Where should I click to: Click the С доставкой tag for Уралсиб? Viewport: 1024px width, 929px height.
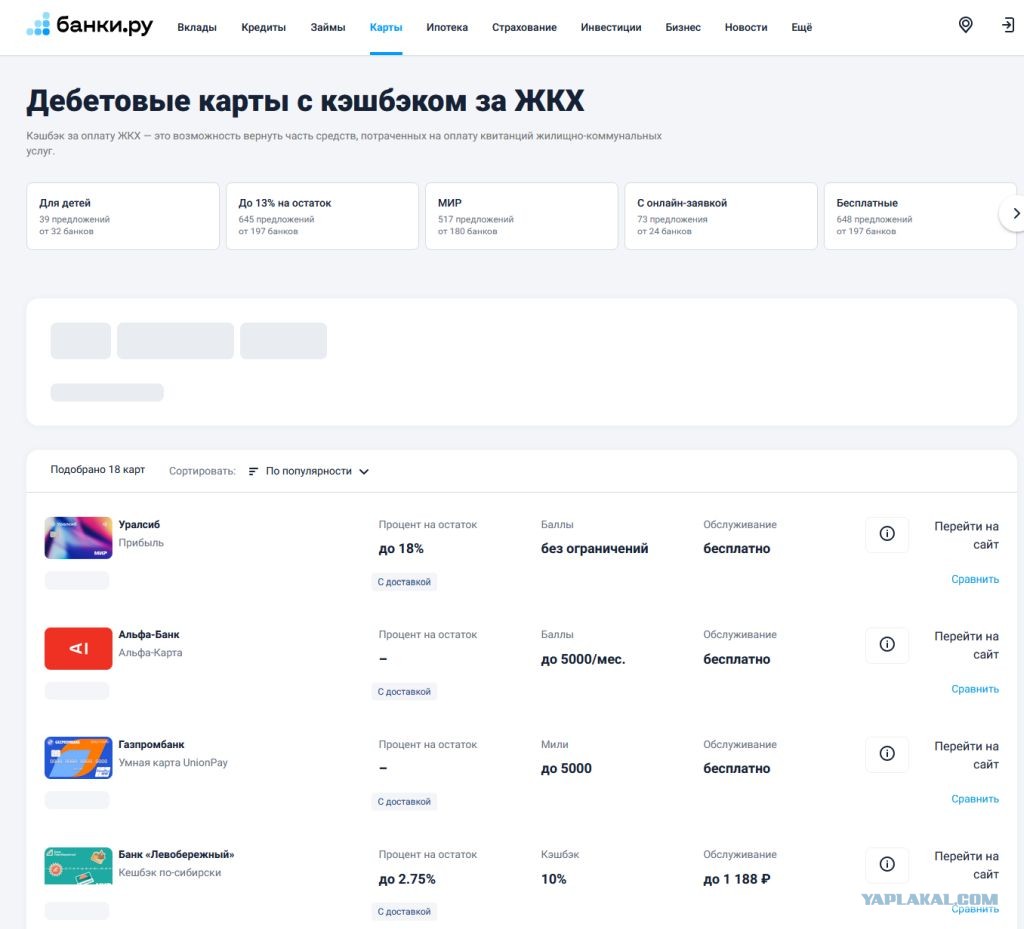click(404, 582)
